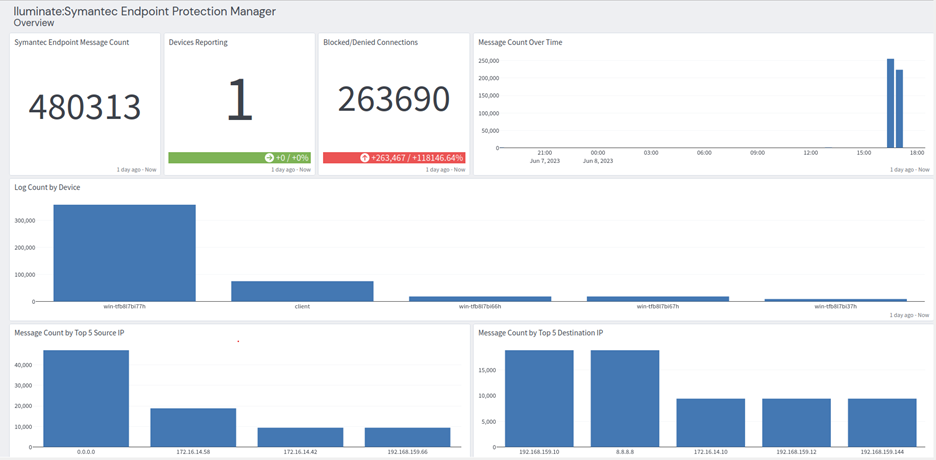The height and width of the screenshot is (460, 936).
Task: Click the 263690 blocked connections number
Action: tap(393, 99)
